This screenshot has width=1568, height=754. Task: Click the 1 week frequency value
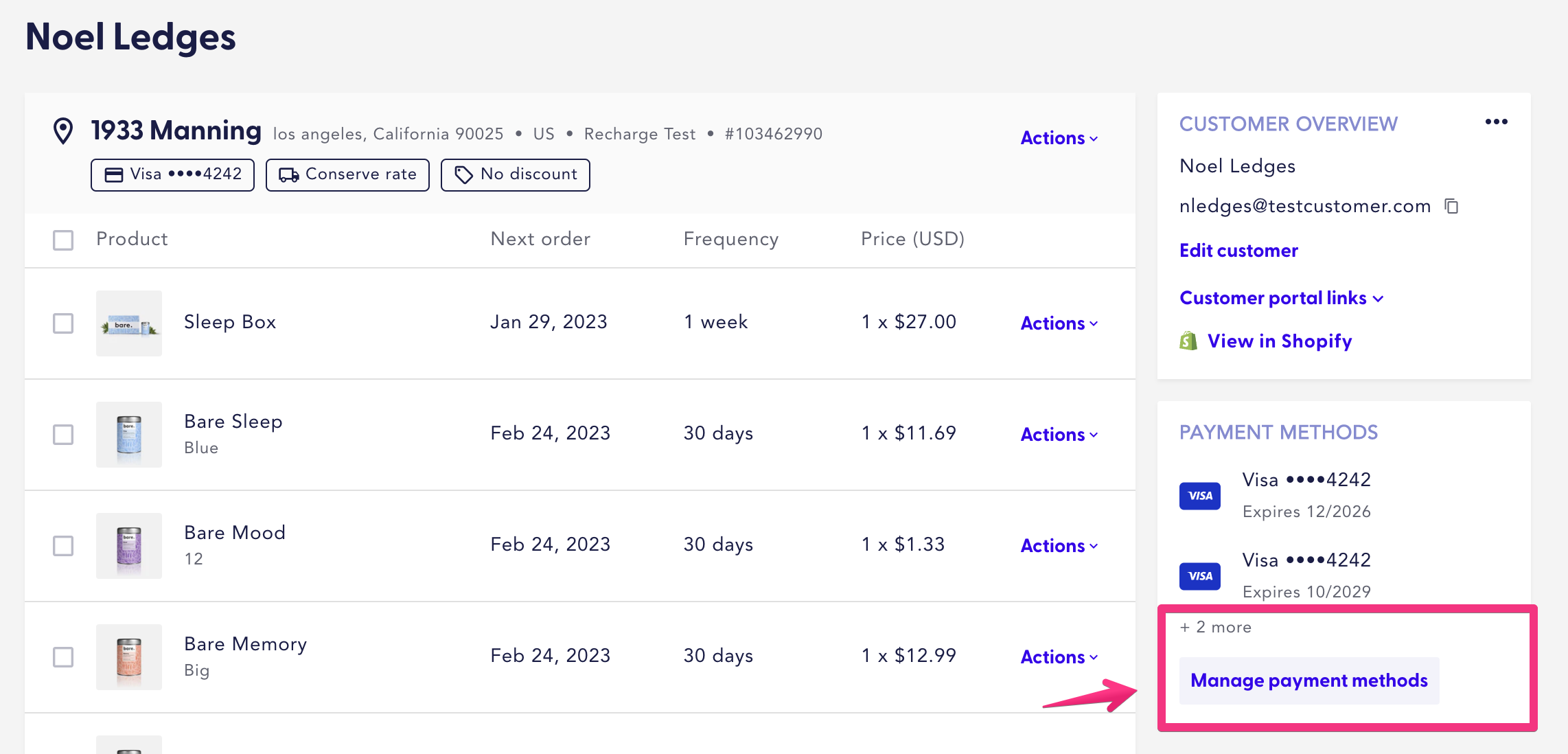(716, 322)
